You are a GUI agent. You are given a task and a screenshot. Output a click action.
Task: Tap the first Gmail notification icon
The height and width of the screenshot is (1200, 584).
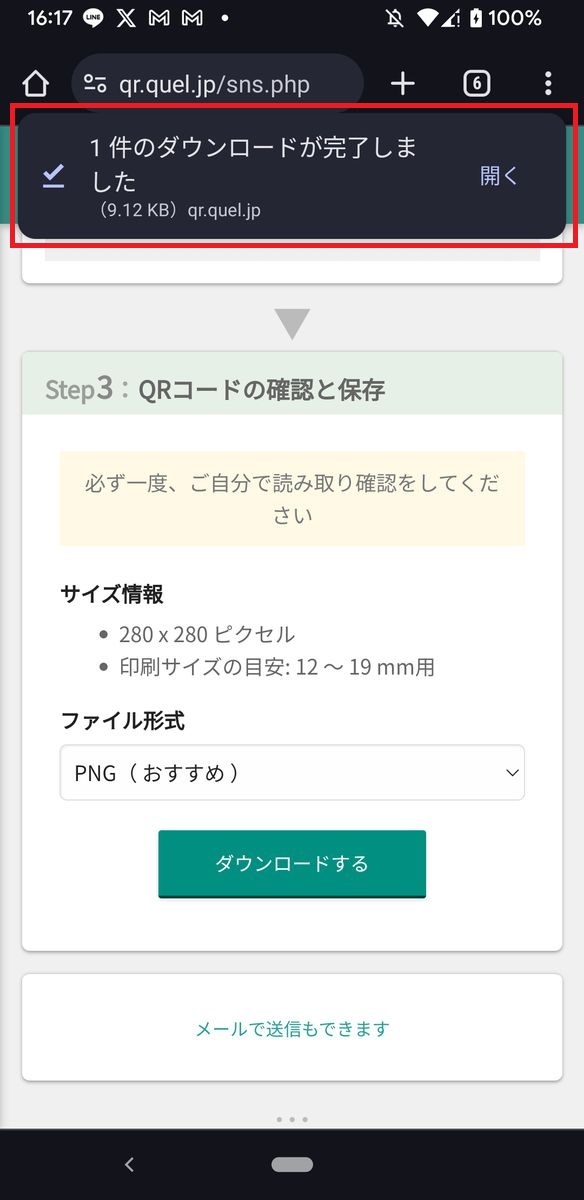pos(158,18)
